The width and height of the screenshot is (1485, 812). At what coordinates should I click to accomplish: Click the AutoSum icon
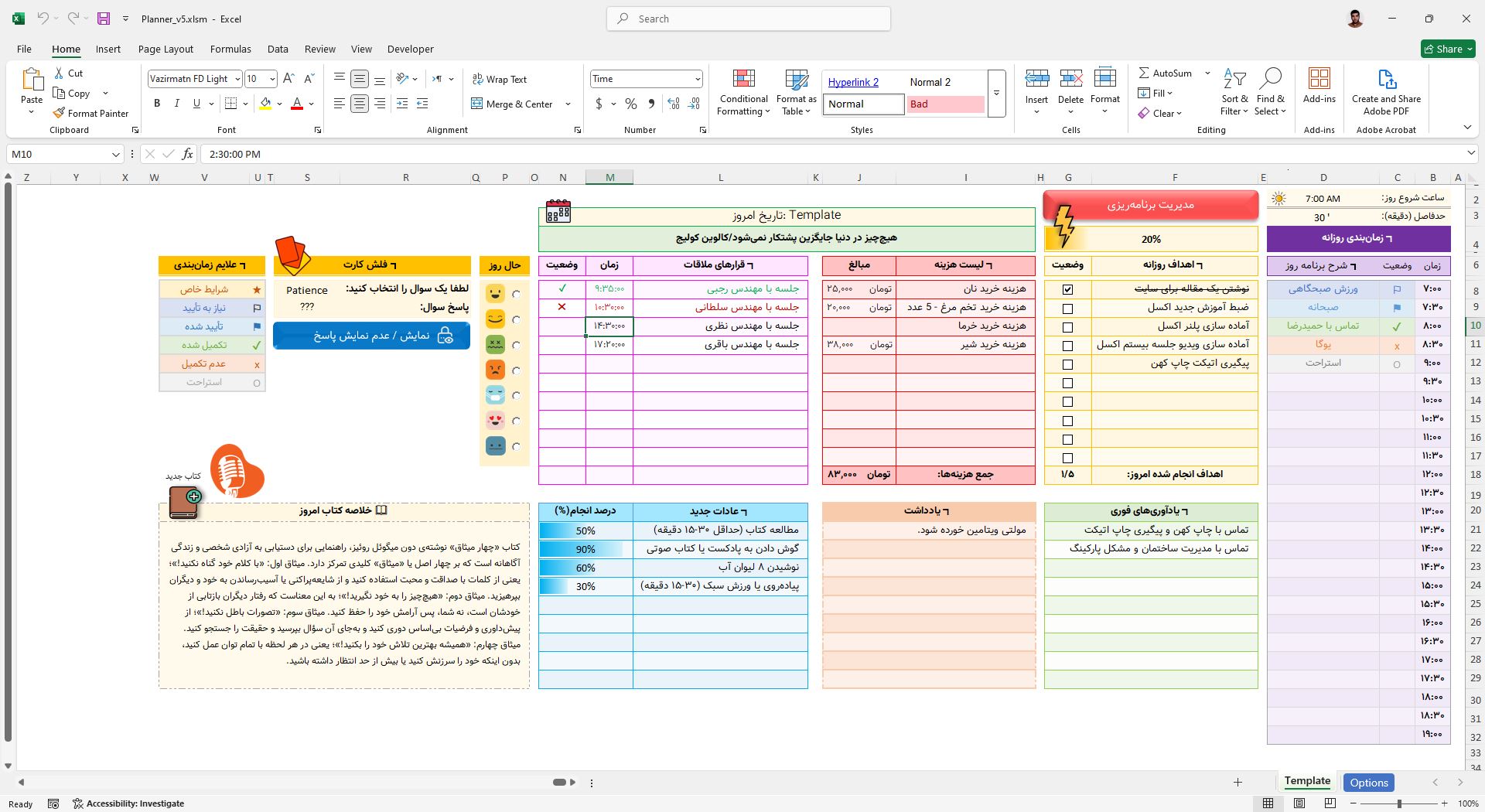tap(1144, 73)
